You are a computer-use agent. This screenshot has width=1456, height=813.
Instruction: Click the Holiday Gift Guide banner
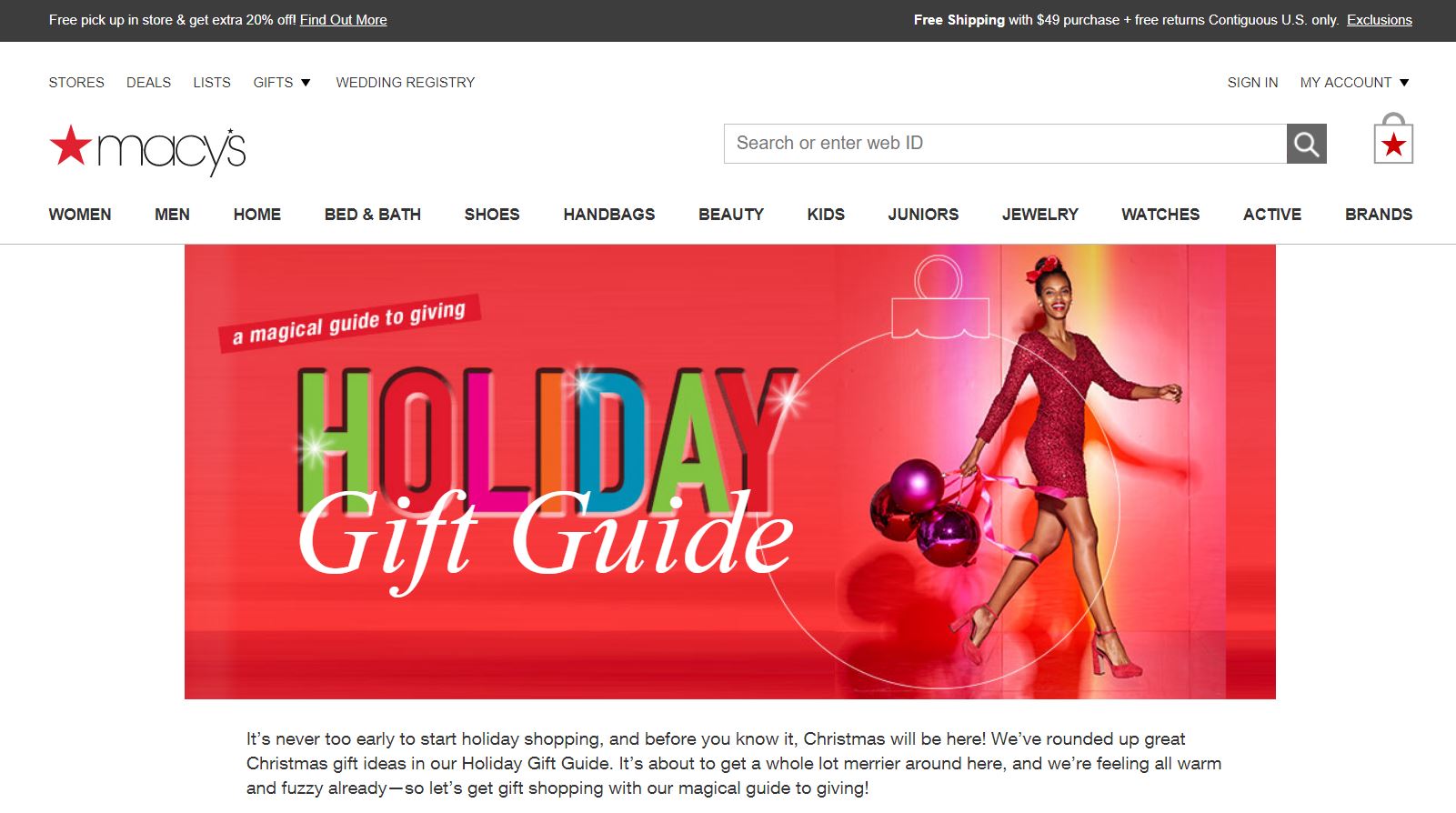click(730, 472)
